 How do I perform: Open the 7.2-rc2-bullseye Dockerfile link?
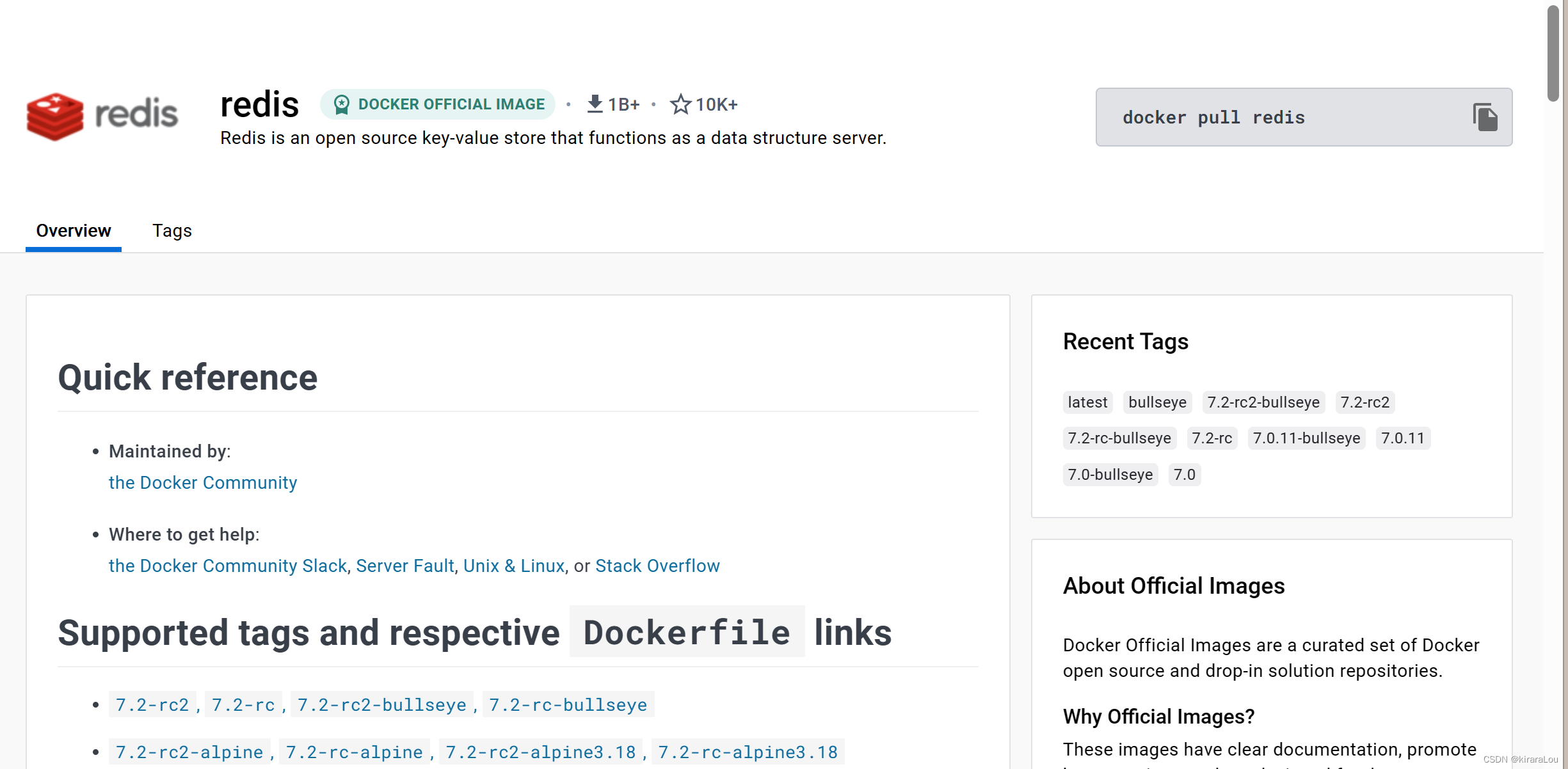tap(382, 704)
